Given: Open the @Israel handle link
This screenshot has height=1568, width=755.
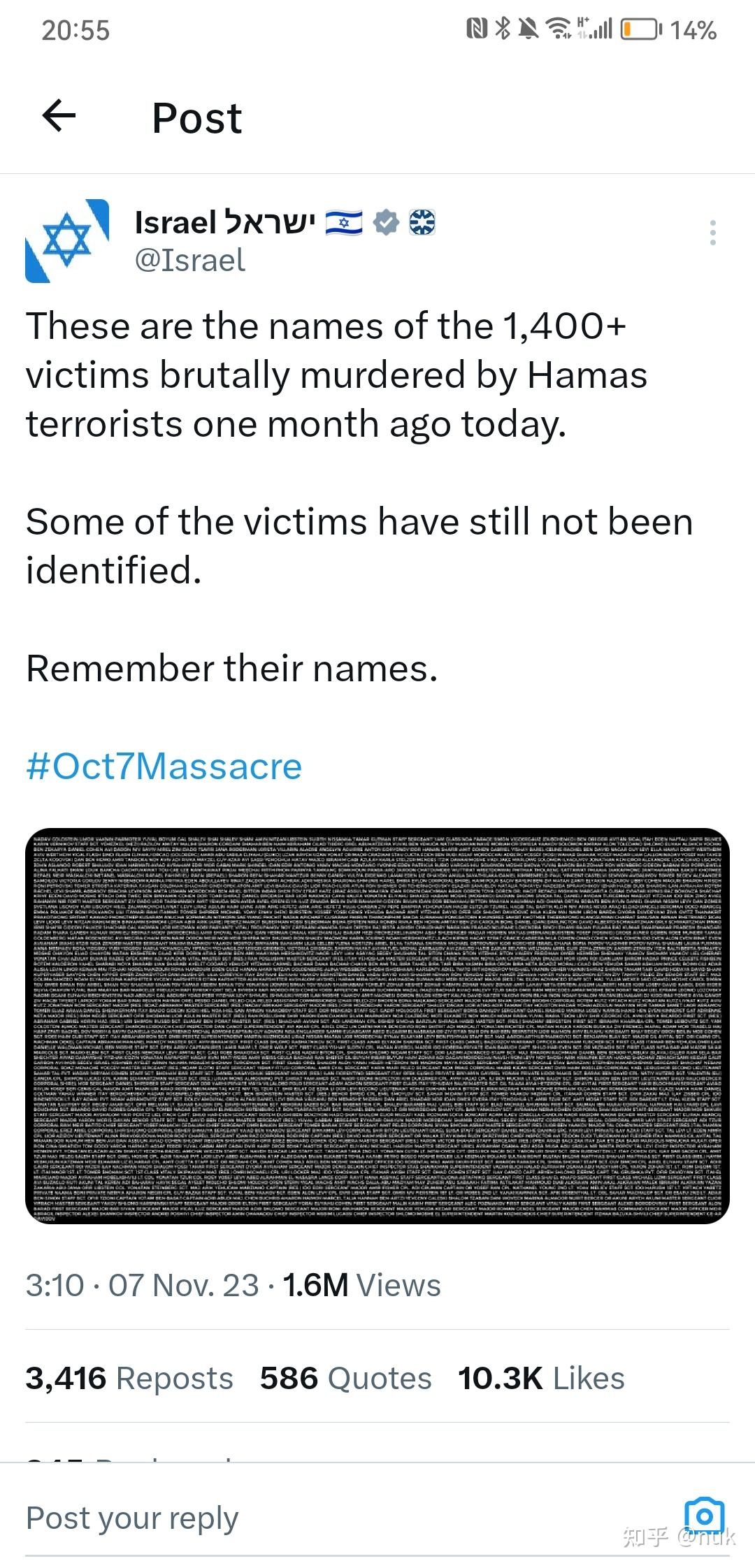Looking at the screenshot, I should tap(189, 260).
